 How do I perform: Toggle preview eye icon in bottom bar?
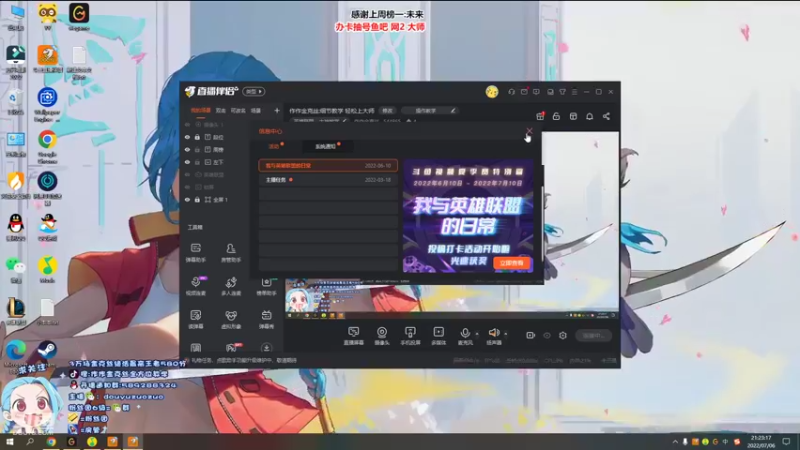pos(547,335)
